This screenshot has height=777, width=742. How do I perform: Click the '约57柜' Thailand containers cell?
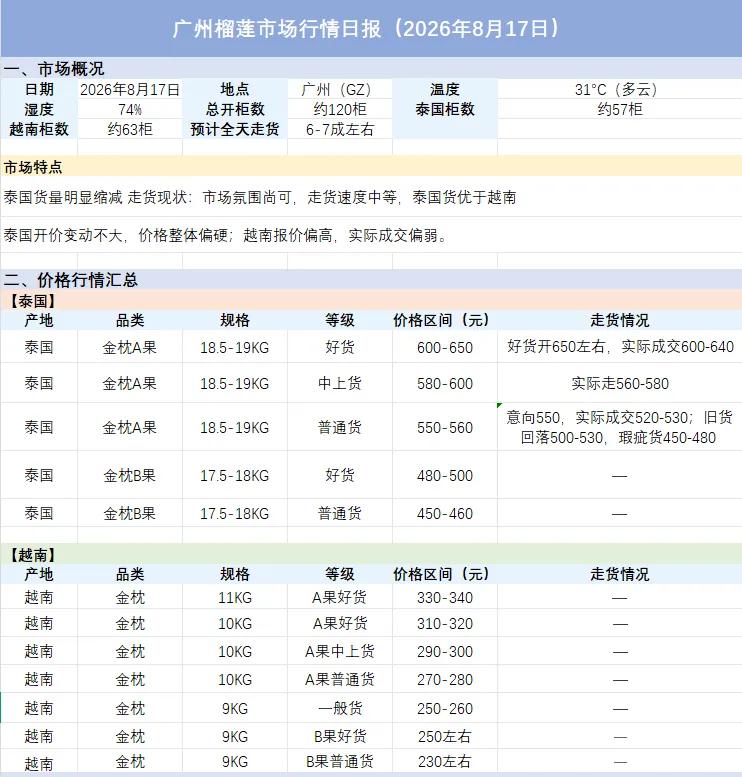pos(620,110)
